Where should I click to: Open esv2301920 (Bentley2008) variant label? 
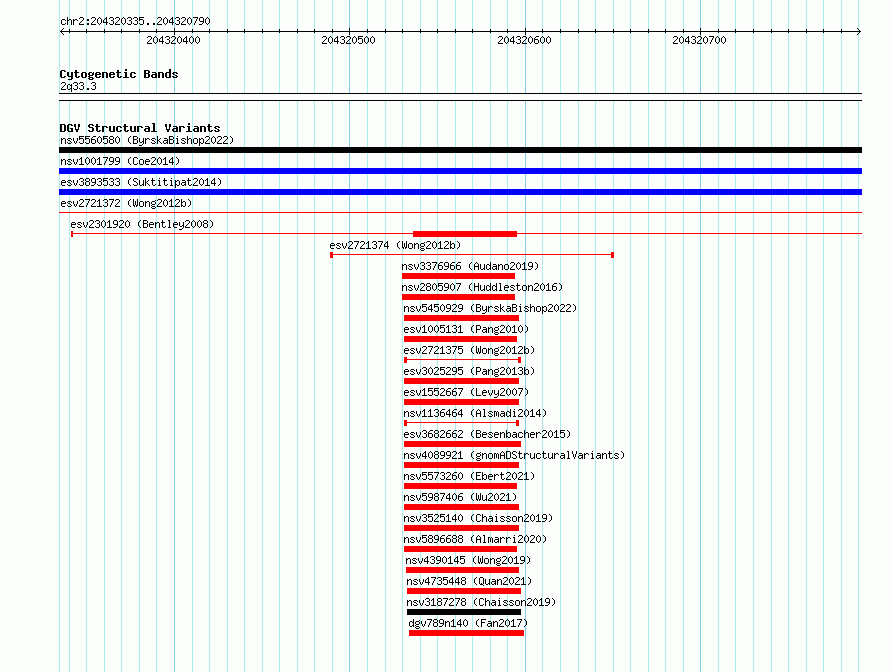coord(142,224)
